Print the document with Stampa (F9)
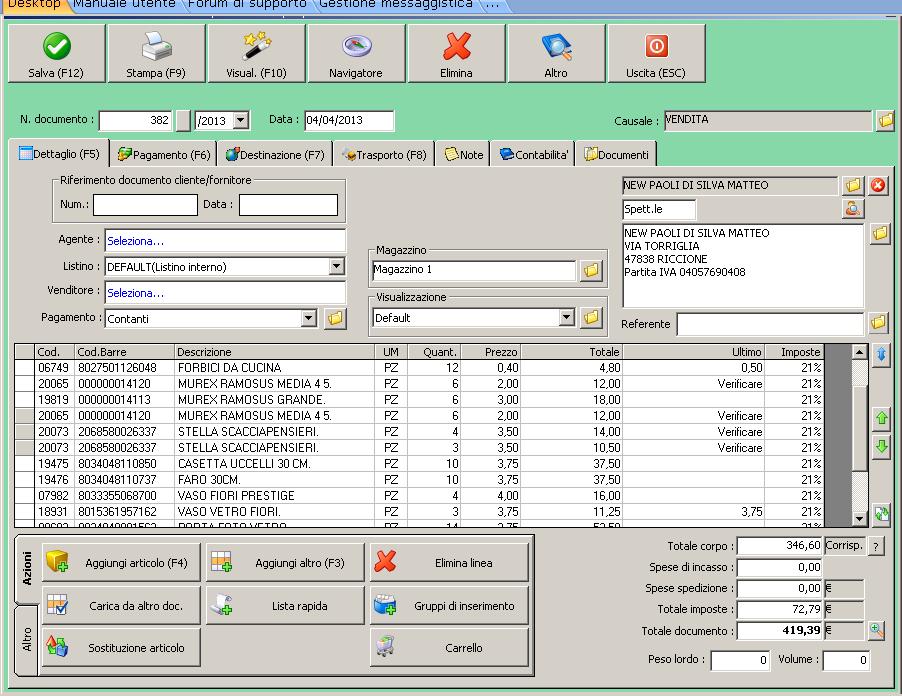This screenshot has width=902, height=696. coord(156,55)
